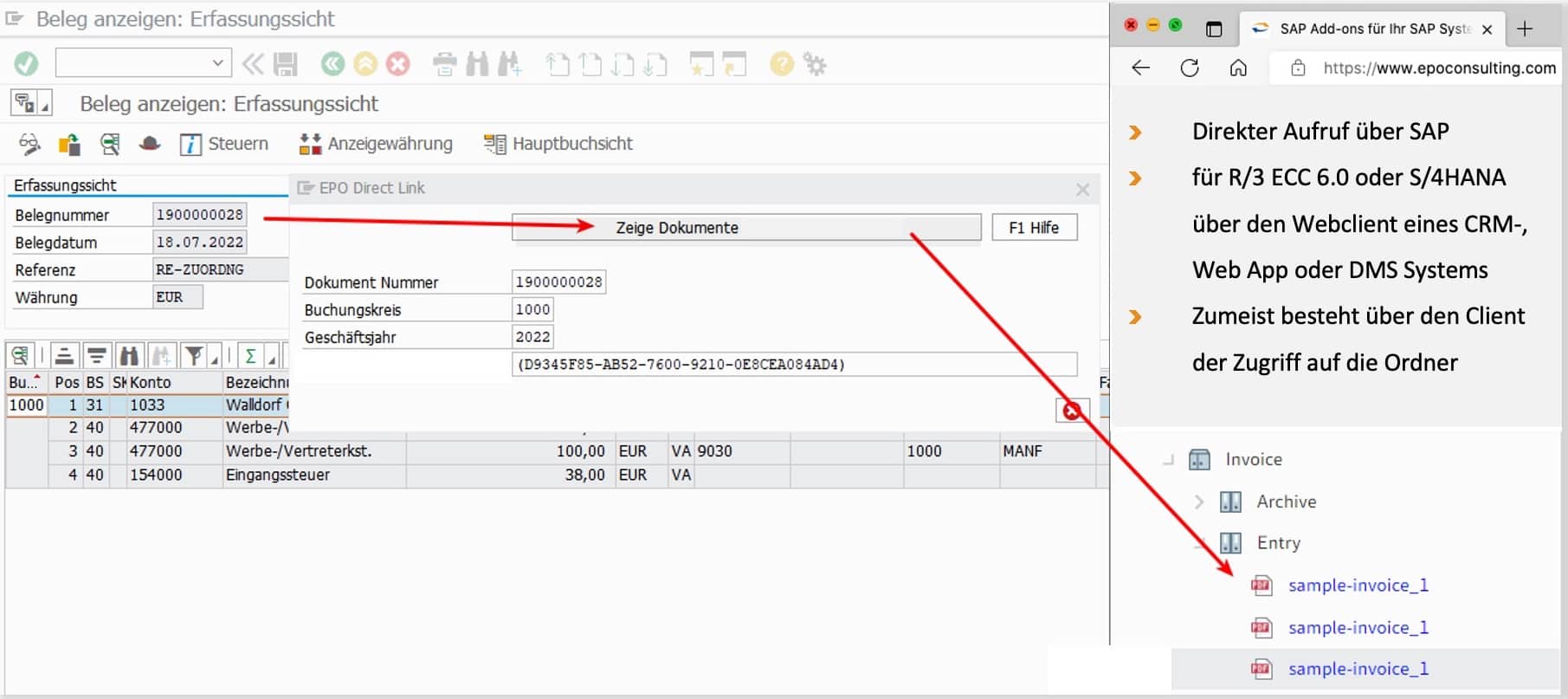Click the browser URL address bar
The height and width of the screenshot is (699, 1568).
coord(1416,68)
